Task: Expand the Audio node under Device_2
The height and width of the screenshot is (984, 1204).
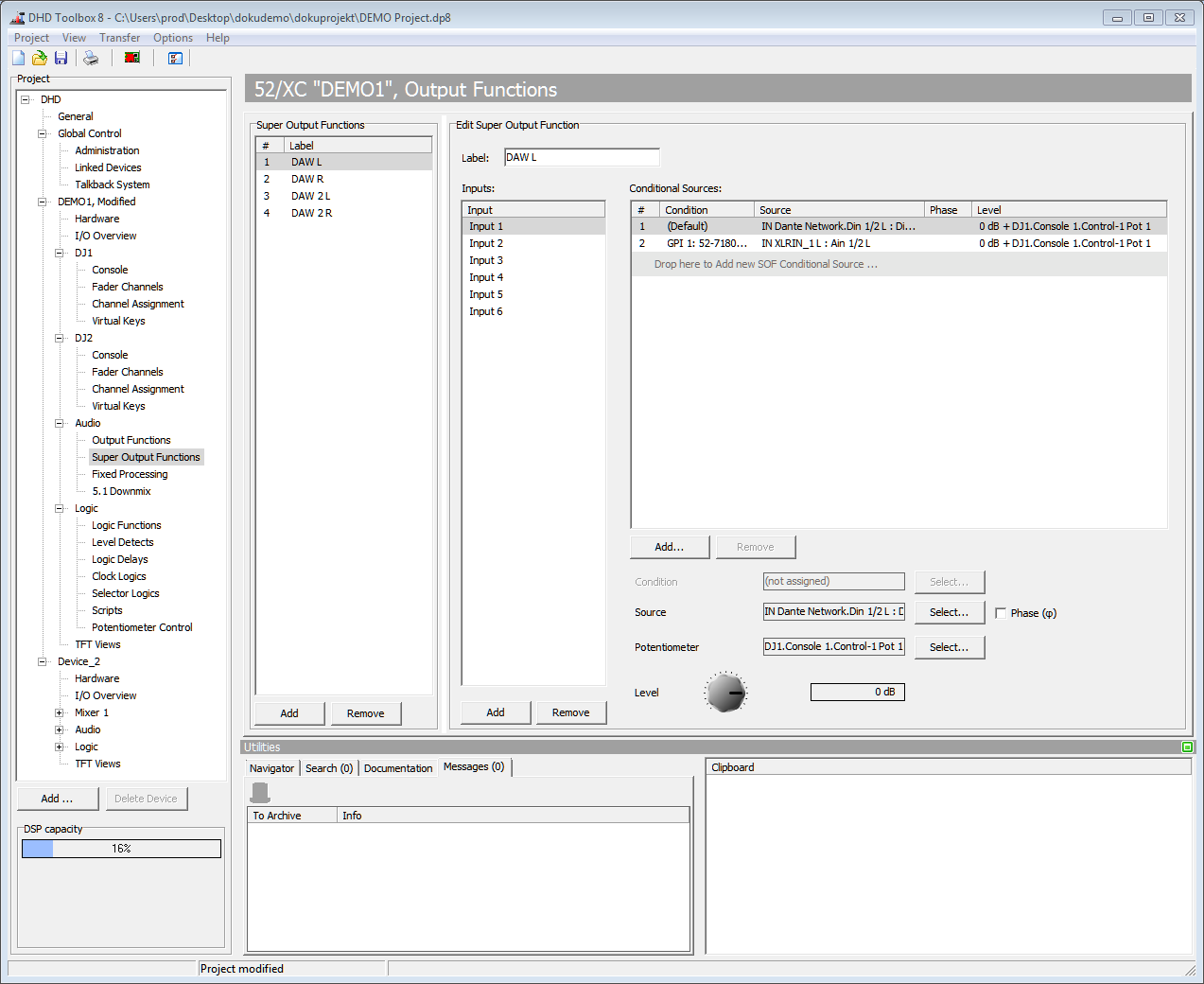Action: pos(59,729)
